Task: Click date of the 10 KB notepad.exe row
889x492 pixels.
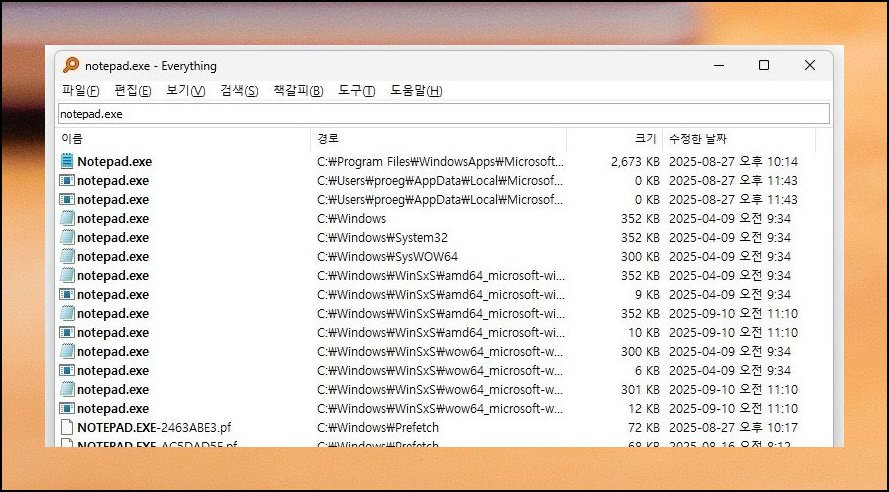Action: coord(733,332)
